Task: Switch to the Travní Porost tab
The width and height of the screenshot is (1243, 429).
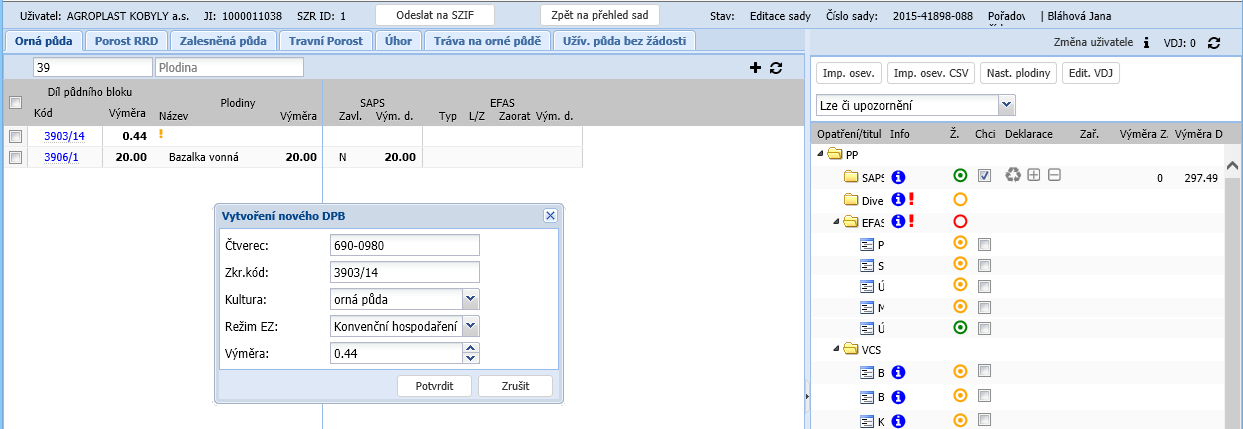Action: [x=323, y=41]
